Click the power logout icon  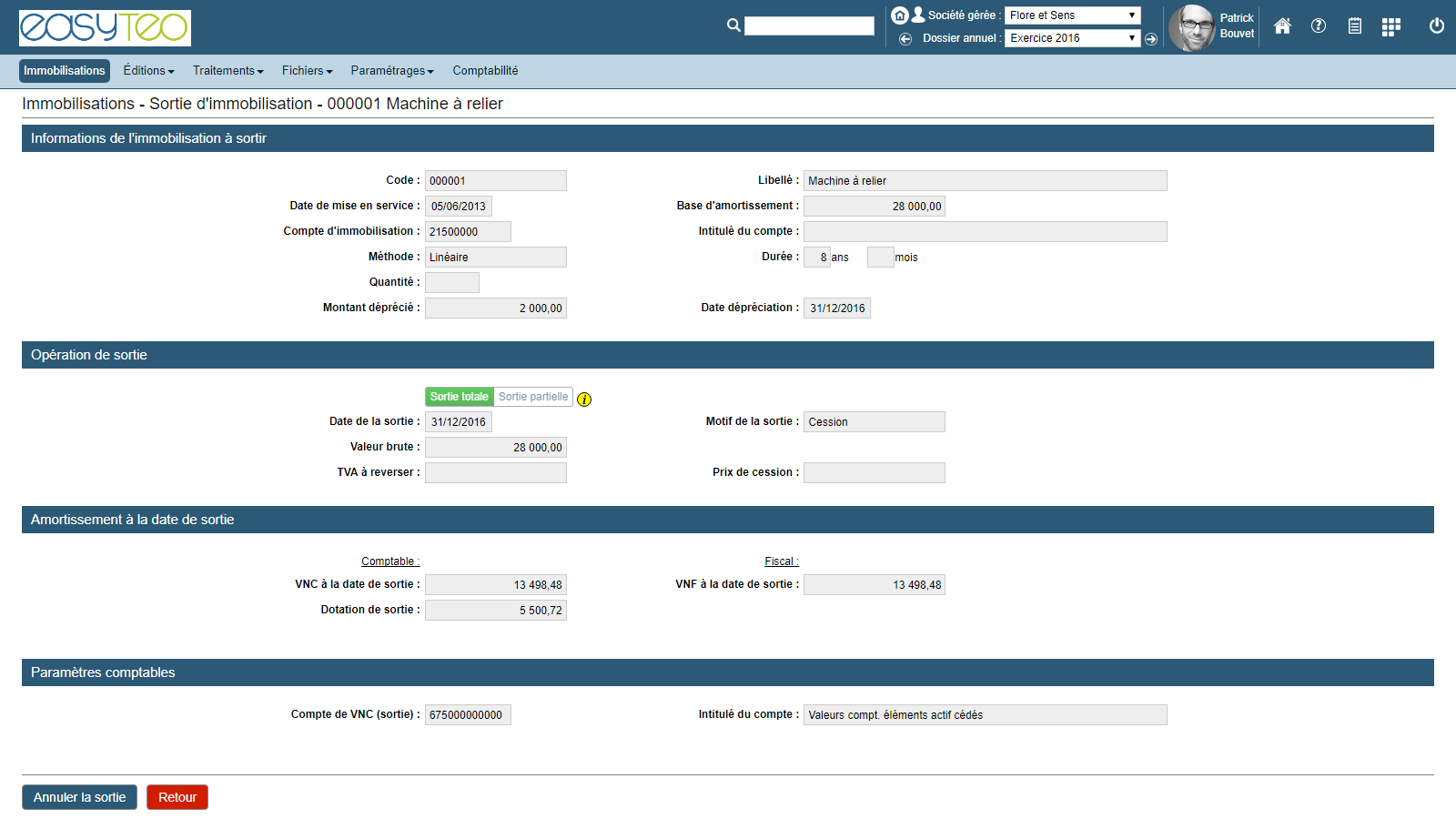[x=1437, y=26]
